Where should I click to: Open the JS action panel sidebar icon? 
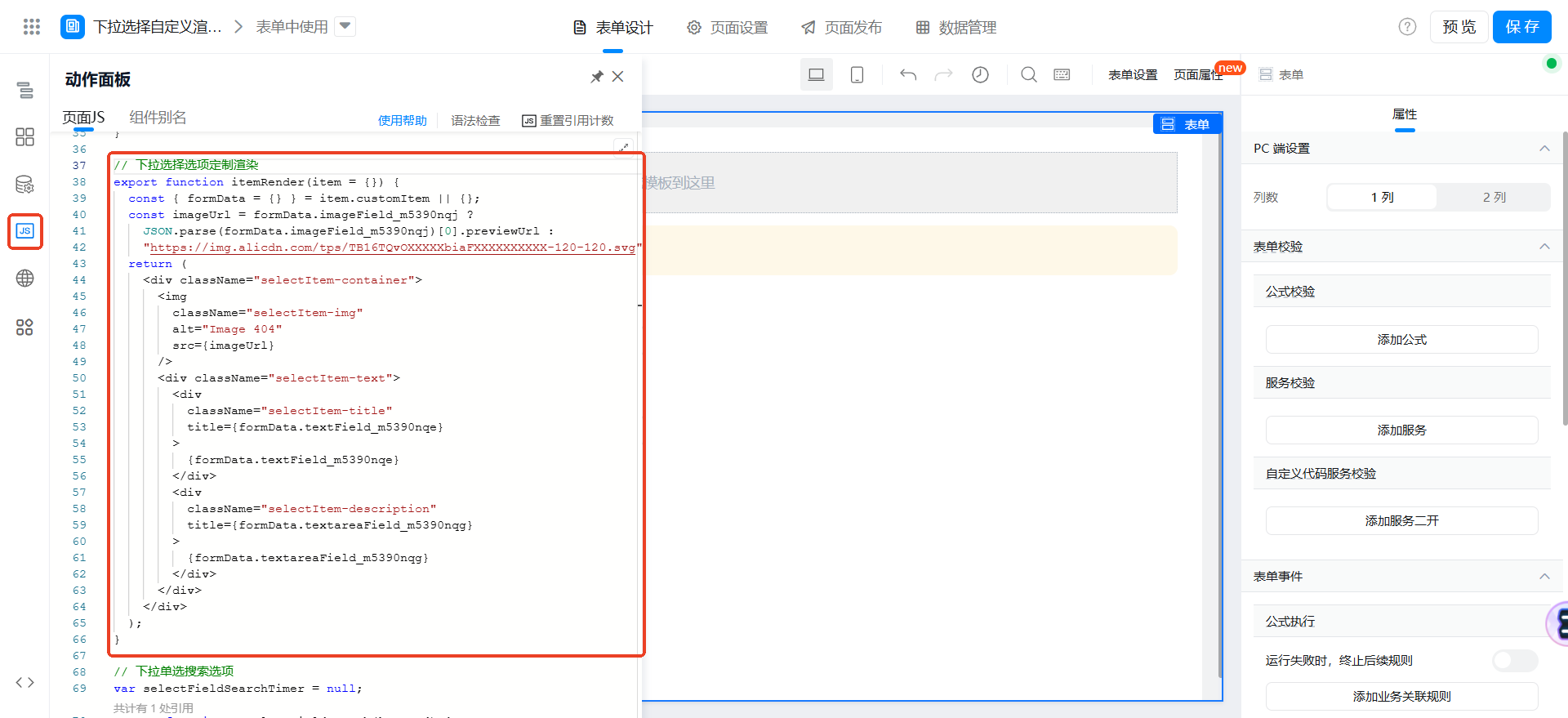pos(25,231)
